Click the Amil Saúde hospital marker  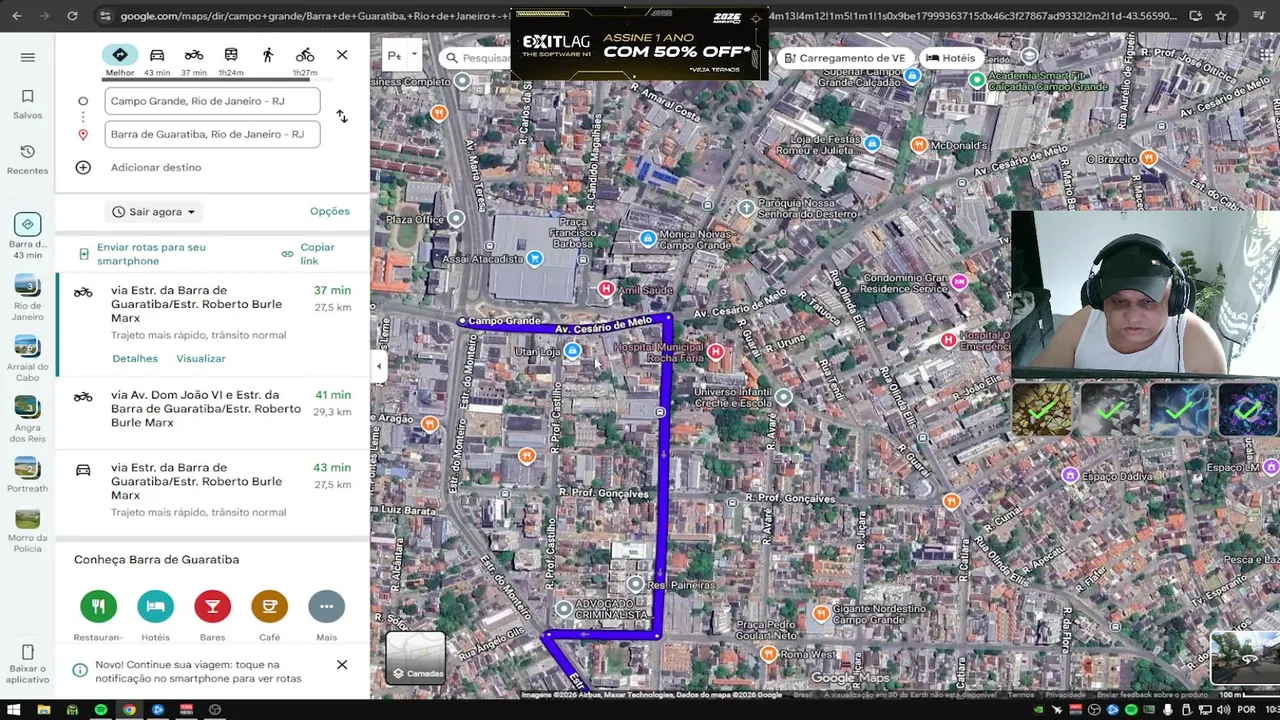605,289
